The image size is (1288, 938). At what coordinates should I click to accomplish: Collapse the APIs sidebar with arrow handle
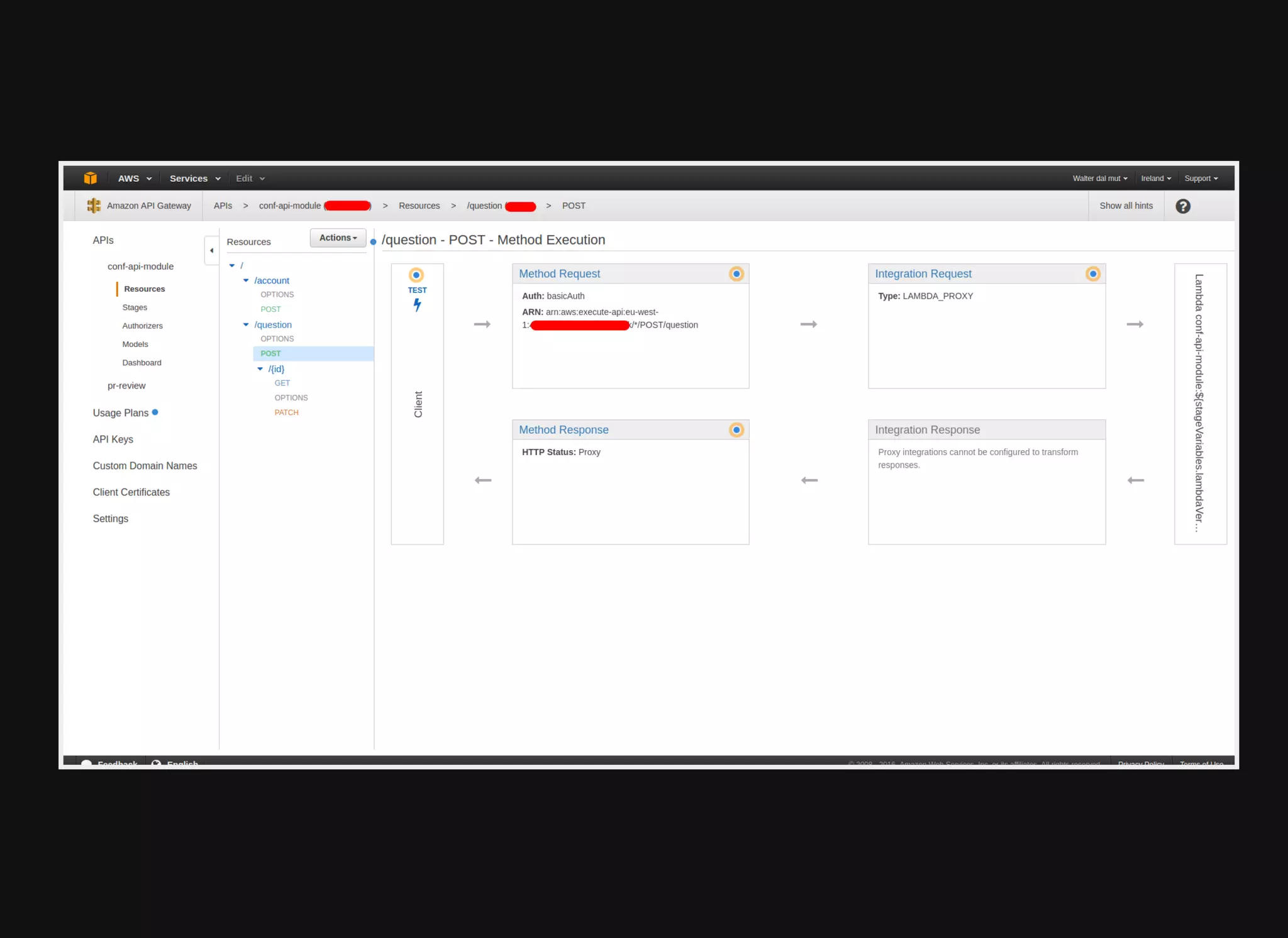tap(211, 250)
